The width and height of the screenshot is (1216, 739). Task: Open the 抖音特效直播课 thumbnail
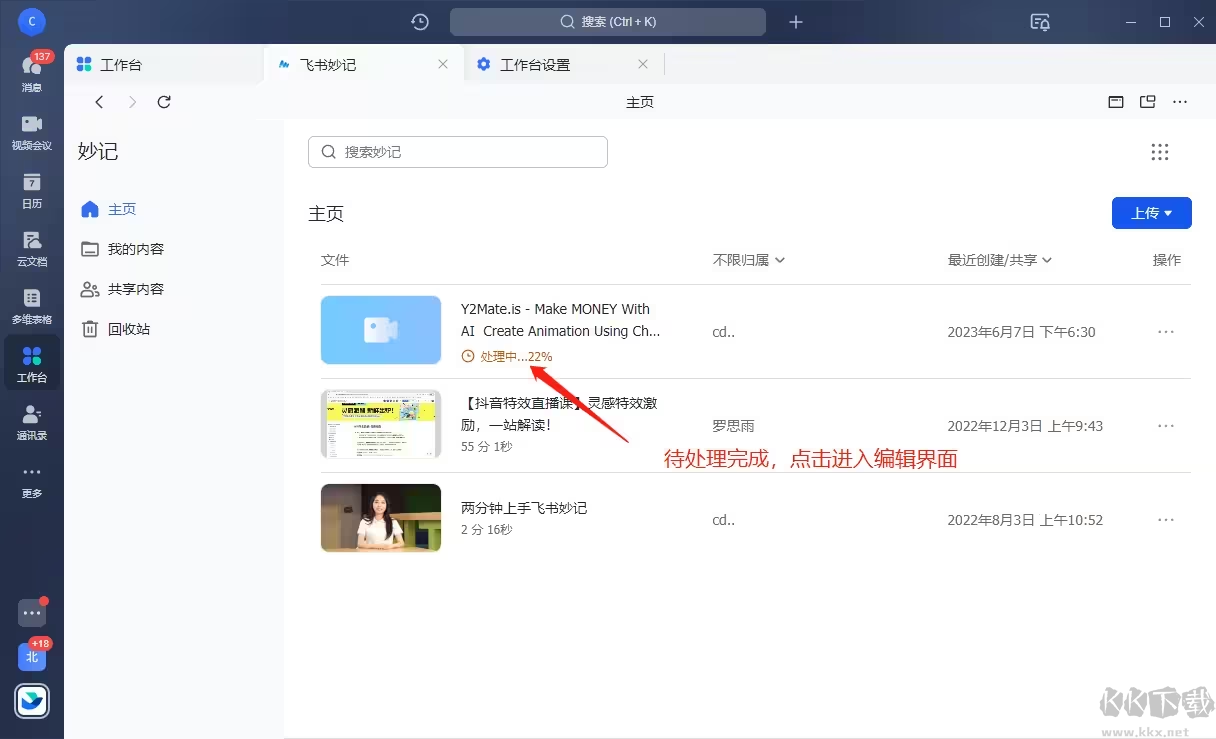[x=381, y=424]
